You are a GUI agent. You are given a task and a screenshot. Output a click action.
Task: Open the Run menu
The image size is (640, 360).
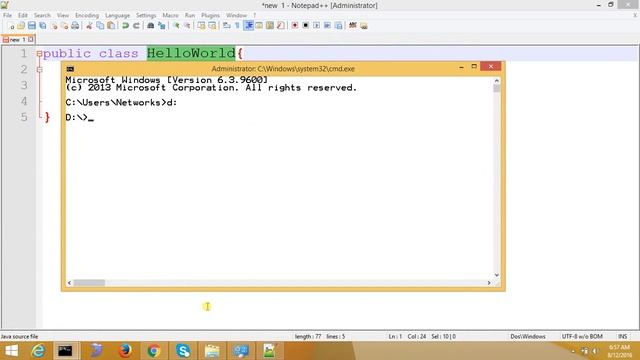click(x=190, y=15)
